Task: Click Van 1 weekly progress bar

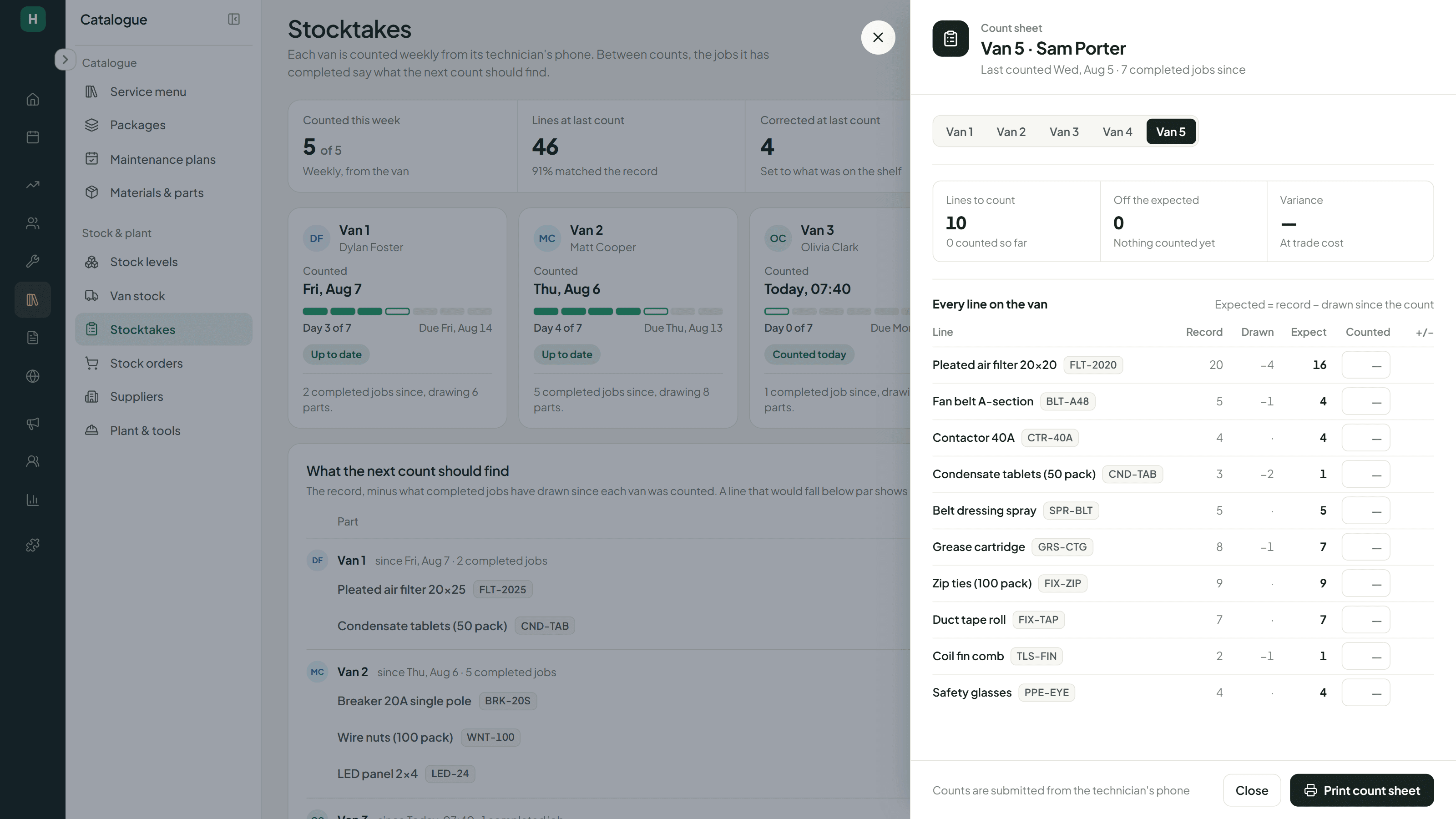Action: [x=397, y=311]
